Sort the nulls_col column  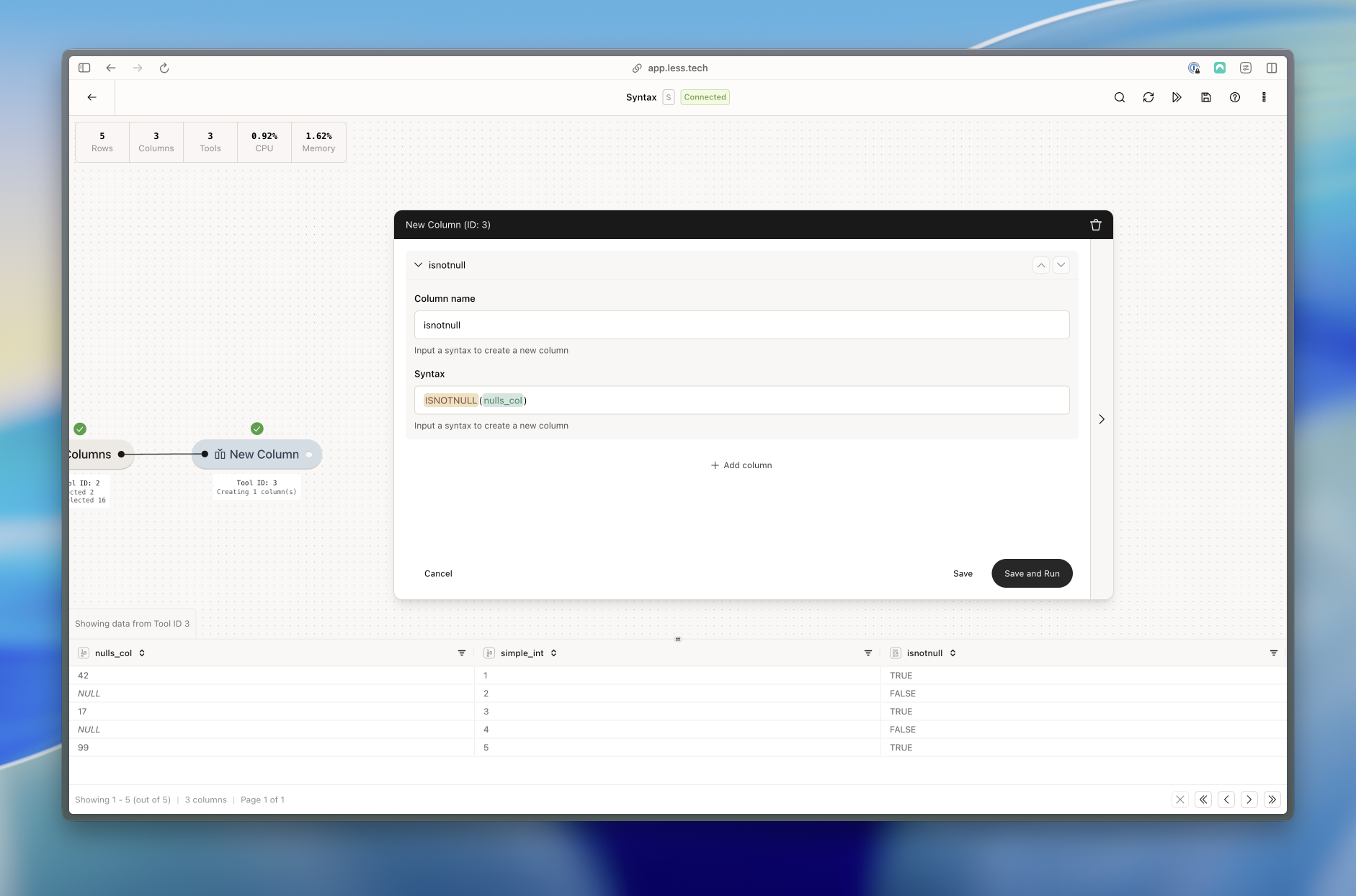pos(142,653)
